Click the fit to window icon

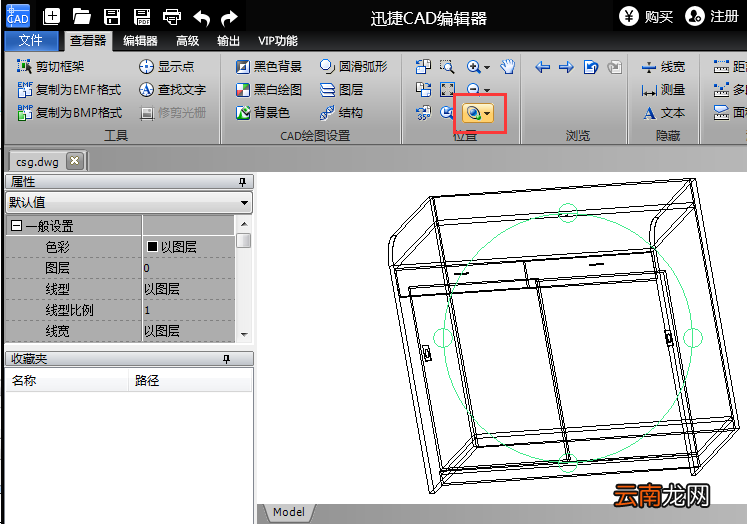tap(447, 90)
